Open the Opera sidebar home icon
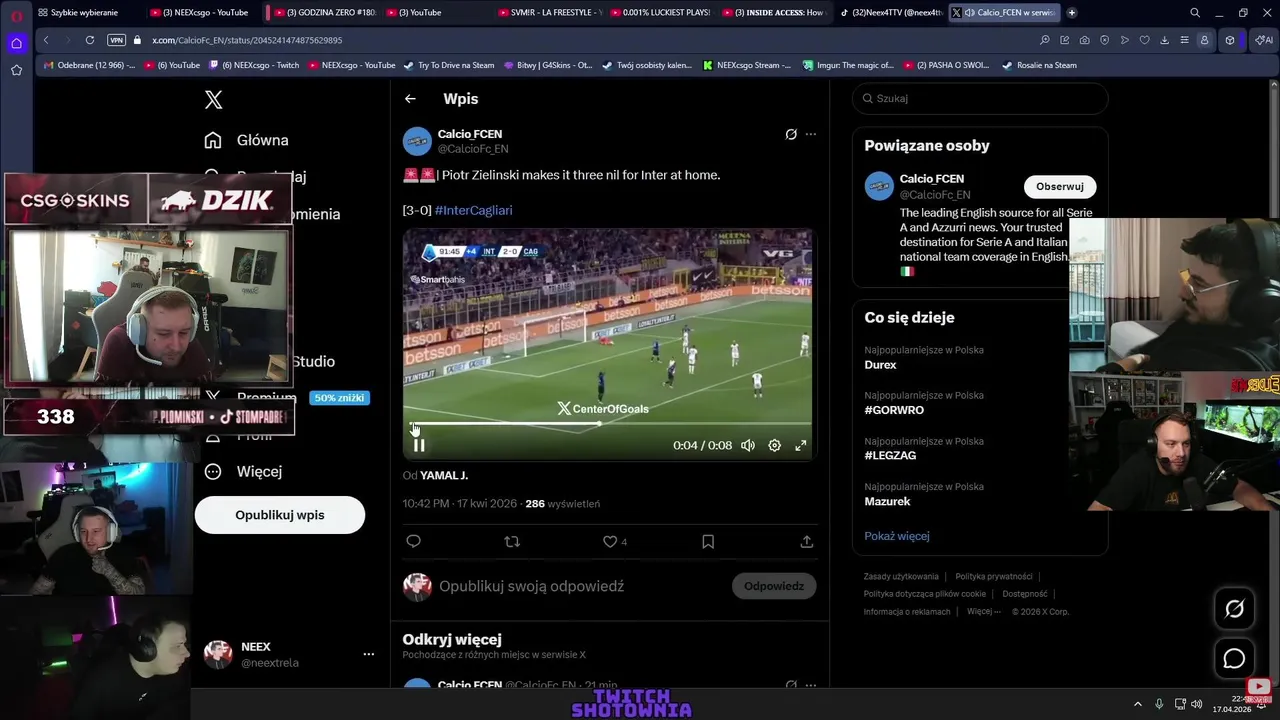This screenshot has width=1280, height=720. 16,43
